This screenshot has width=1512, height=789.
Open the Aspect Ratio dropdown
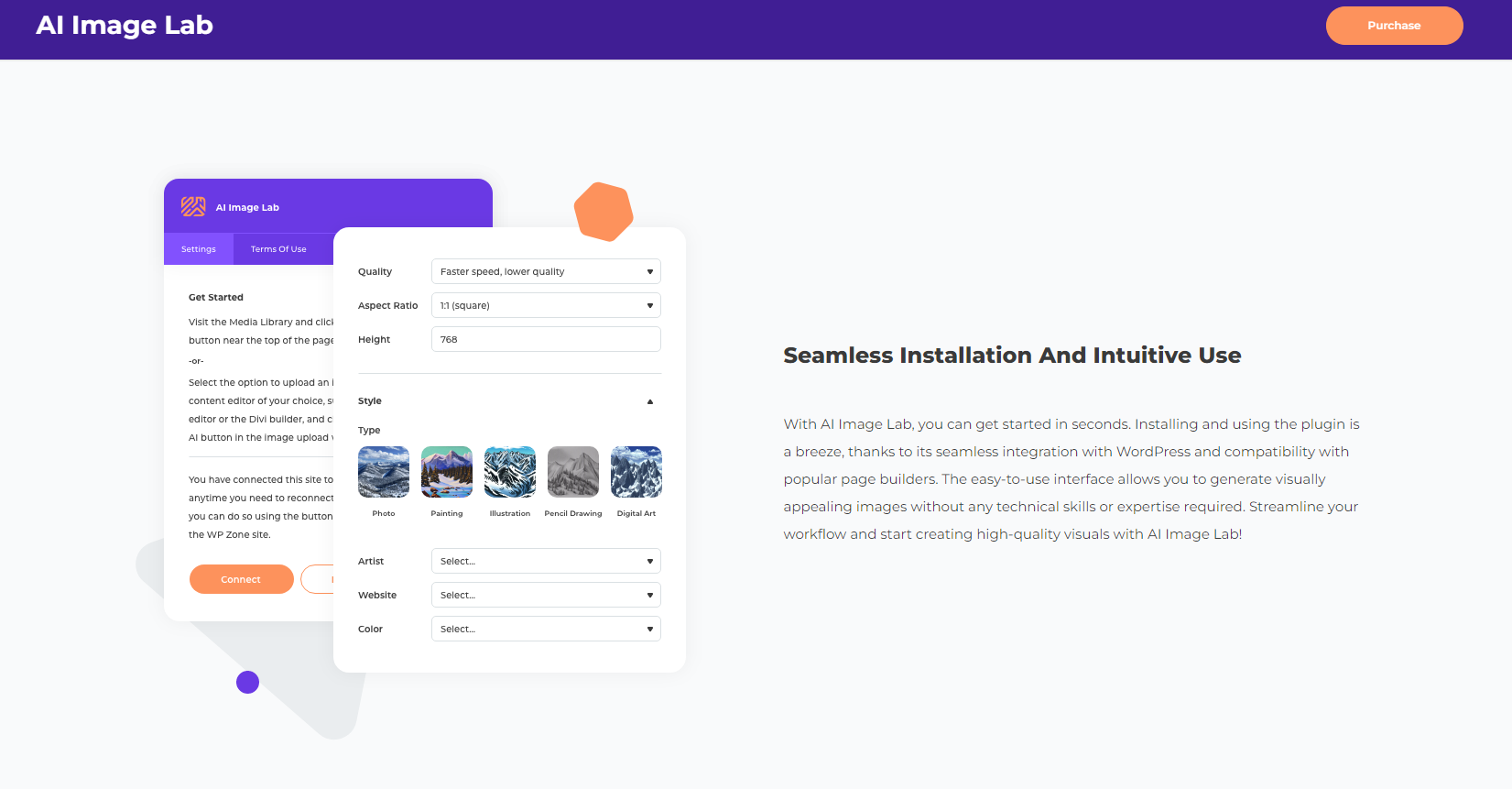click(x=546, y=305)
